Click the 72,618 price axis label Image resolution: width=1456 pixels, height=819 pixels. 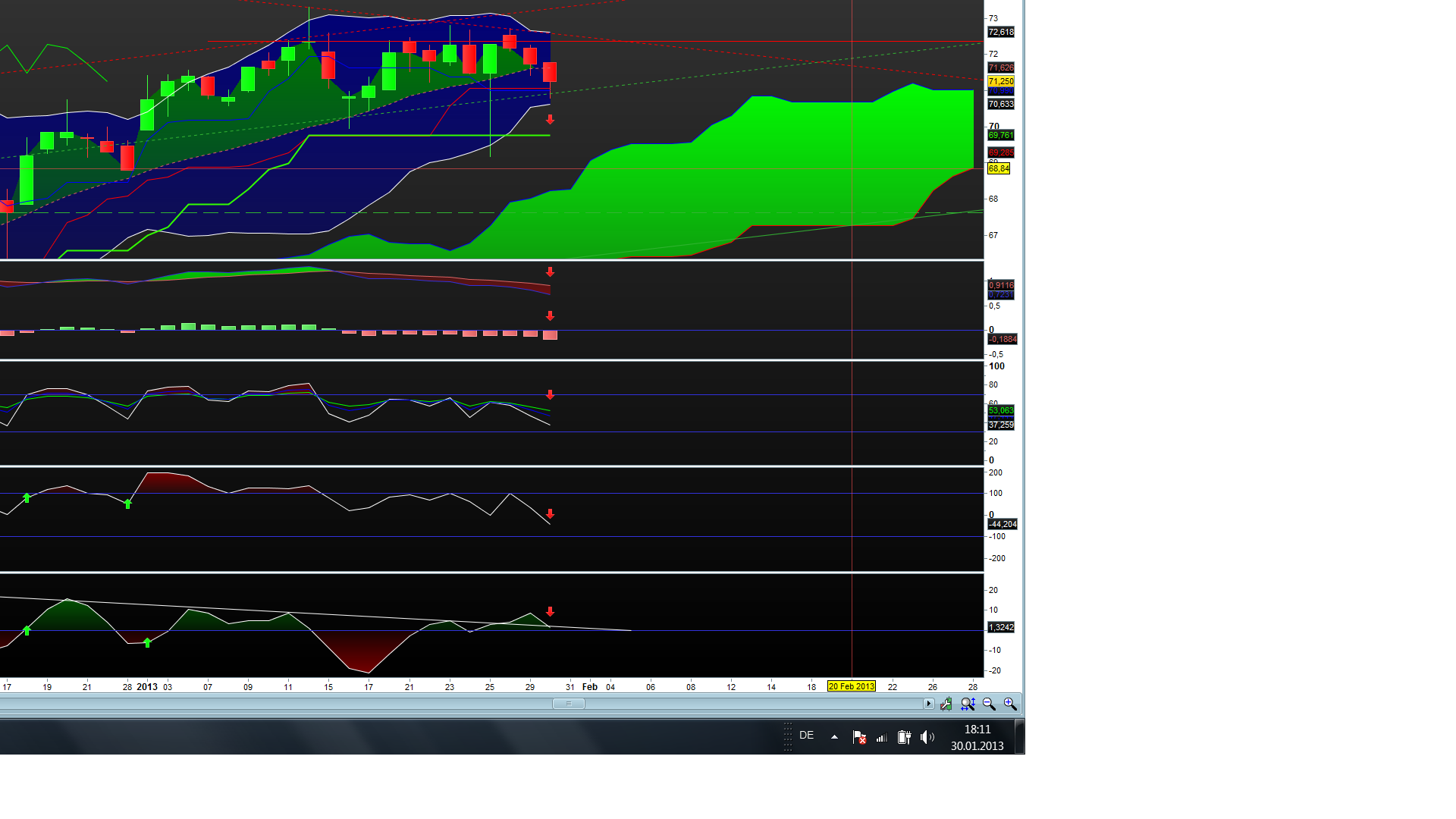tap(1001, 32)
